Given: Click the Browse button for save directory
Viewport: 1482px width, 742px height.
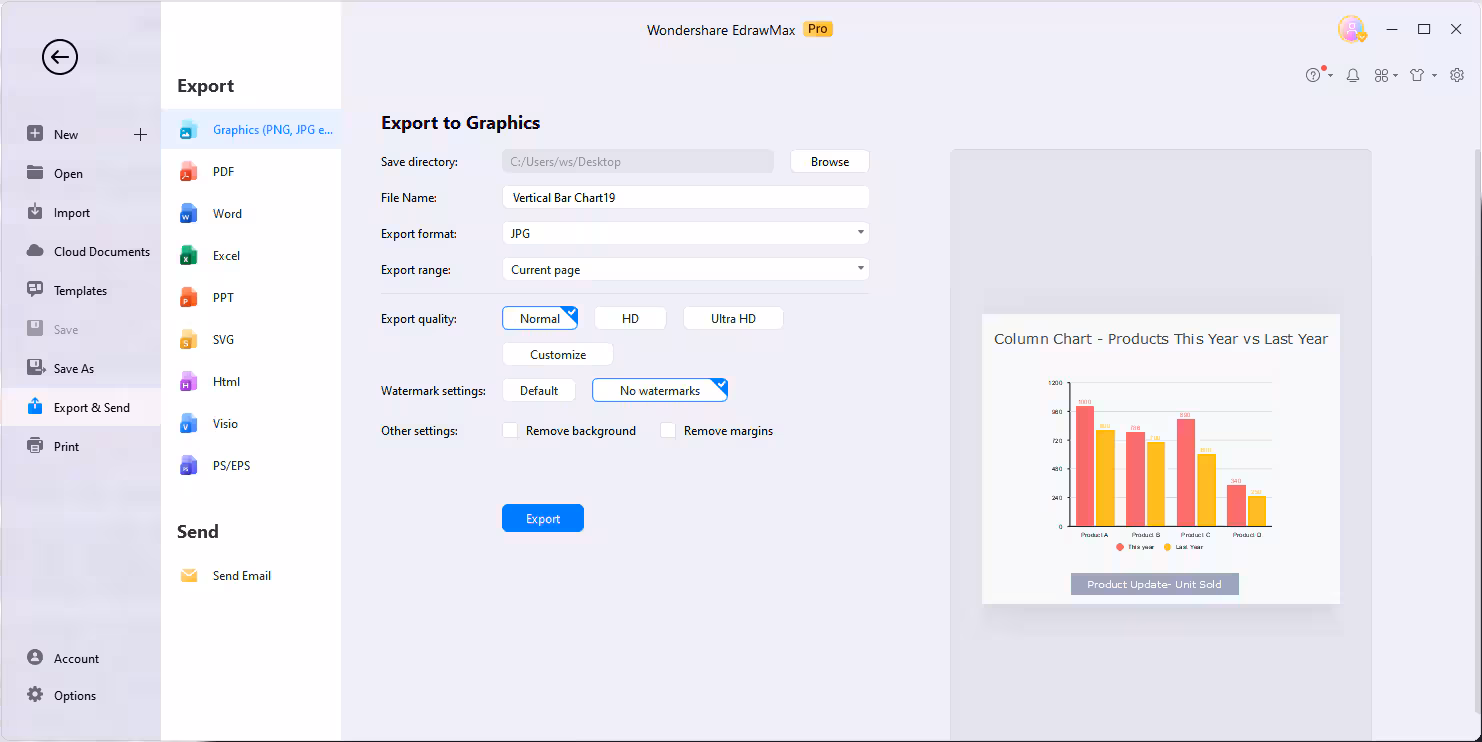Looking at the screenshot, I should coord(829,162).
